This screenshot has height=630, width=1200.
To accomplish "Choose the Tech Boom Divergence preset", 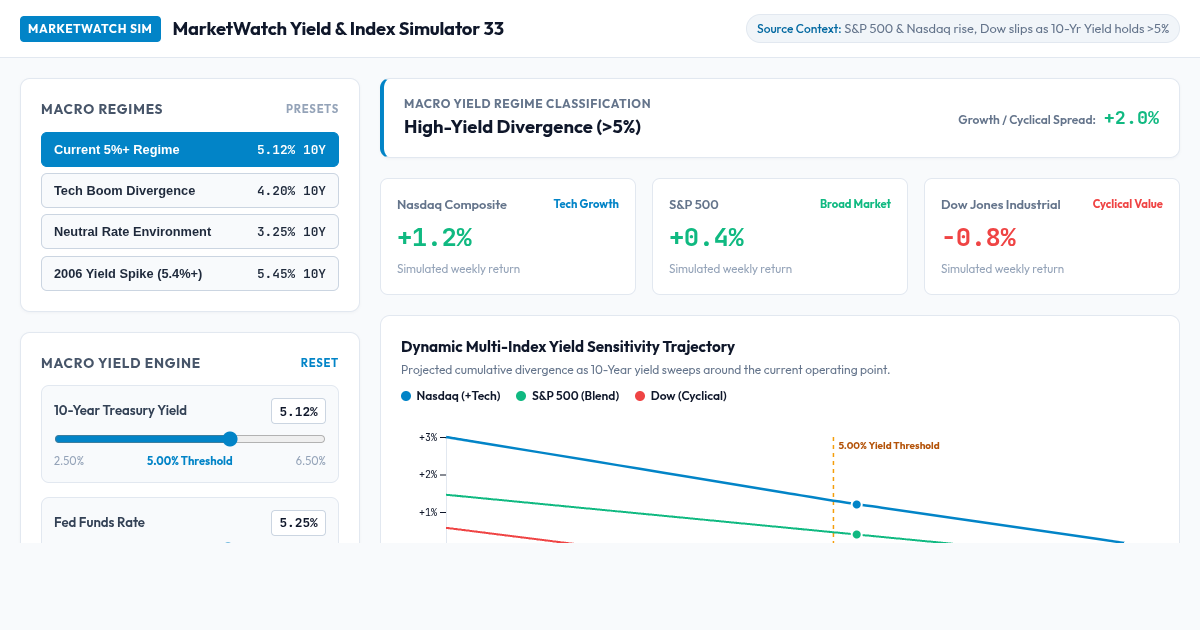I will click(190, 191).
